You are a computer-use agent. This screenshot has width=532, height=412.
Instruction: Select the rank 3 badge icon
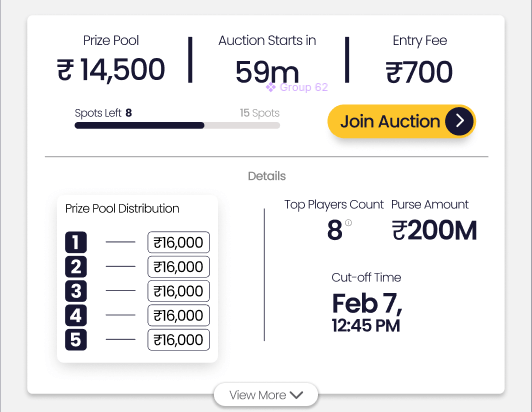[x=76, y=291]
